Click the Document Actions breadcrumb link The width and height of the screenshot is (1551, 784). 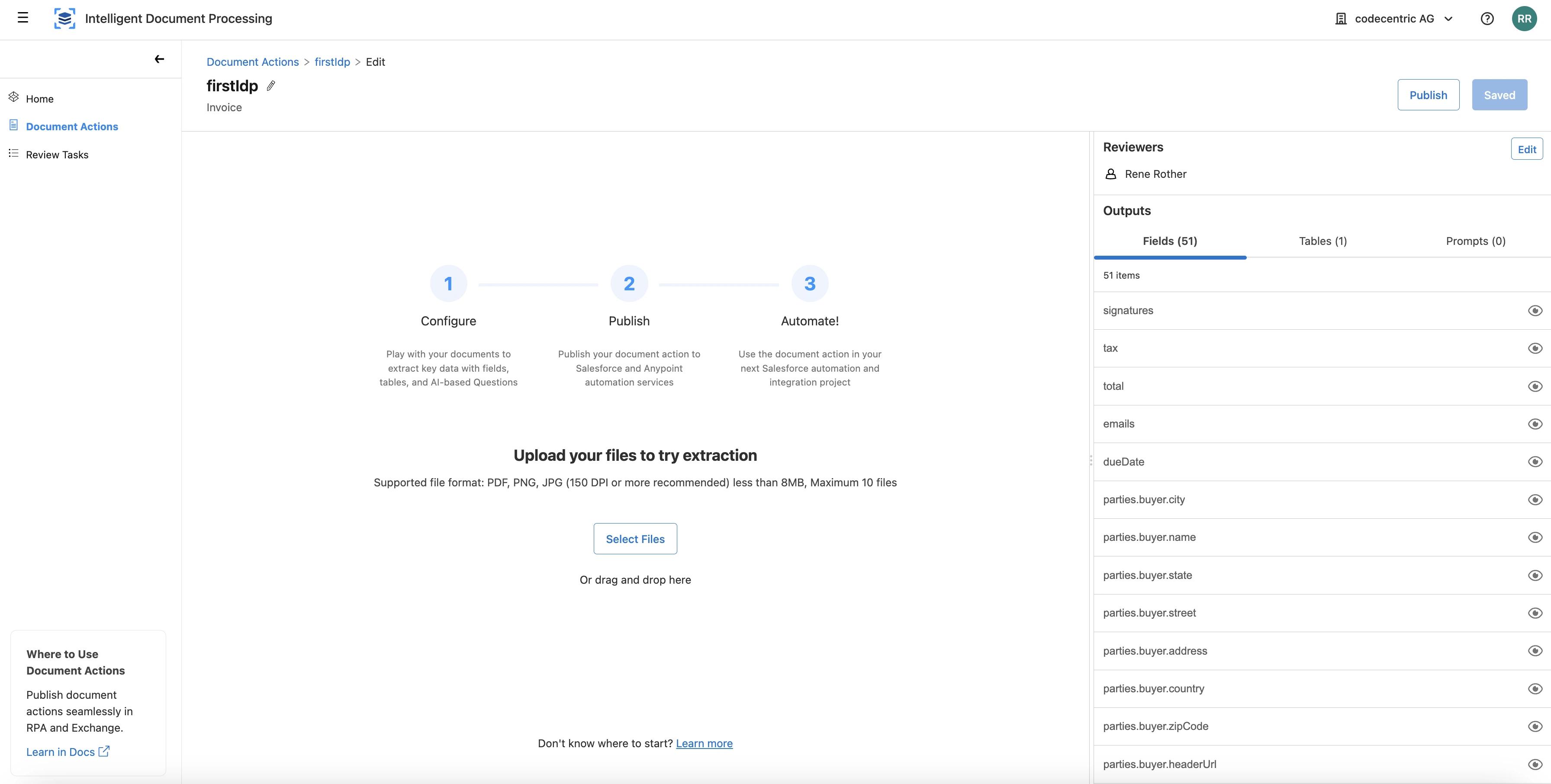(x=252, y=62)
